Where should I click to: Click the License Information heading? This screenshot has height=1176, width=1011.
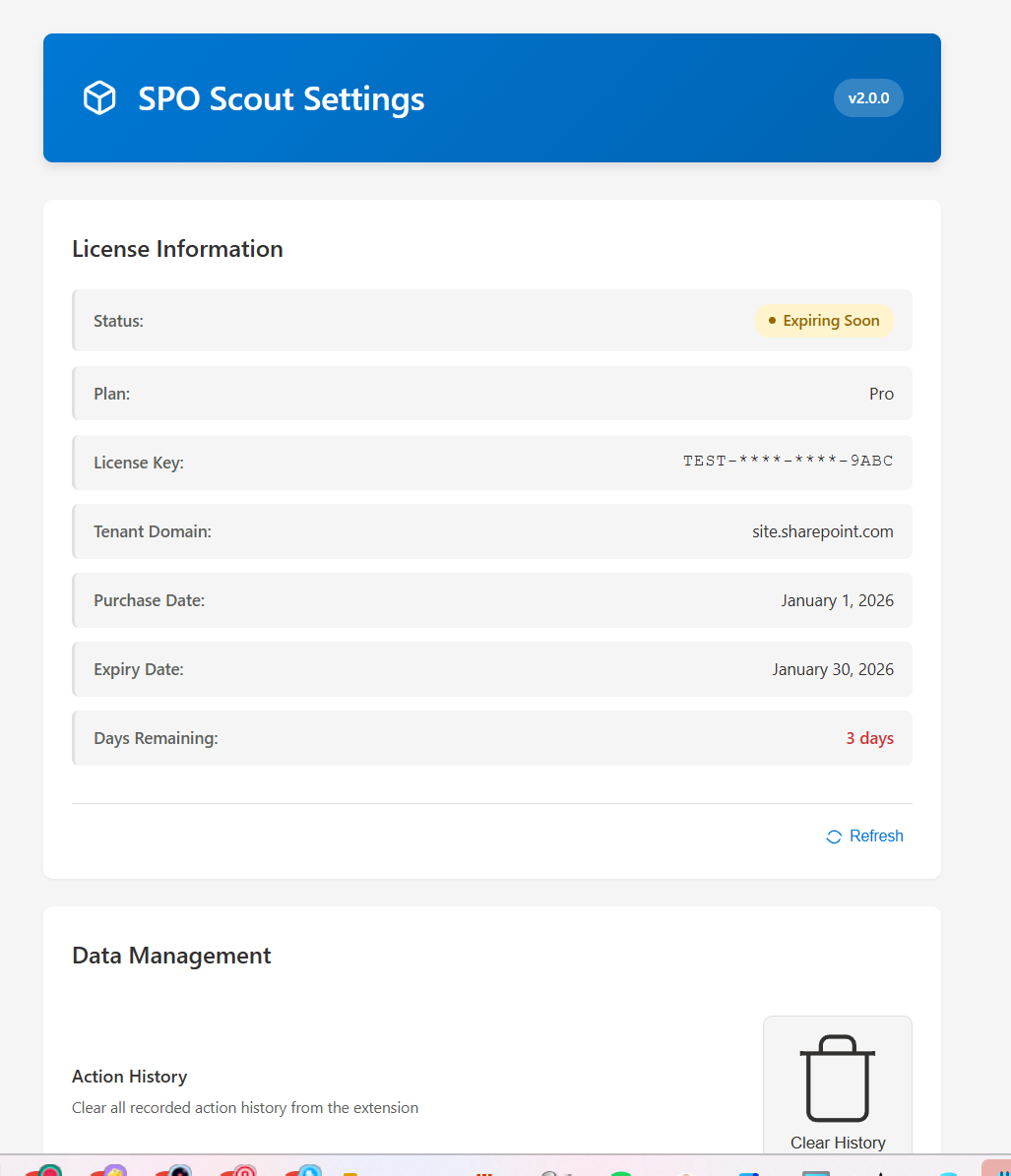pos(177,249)
